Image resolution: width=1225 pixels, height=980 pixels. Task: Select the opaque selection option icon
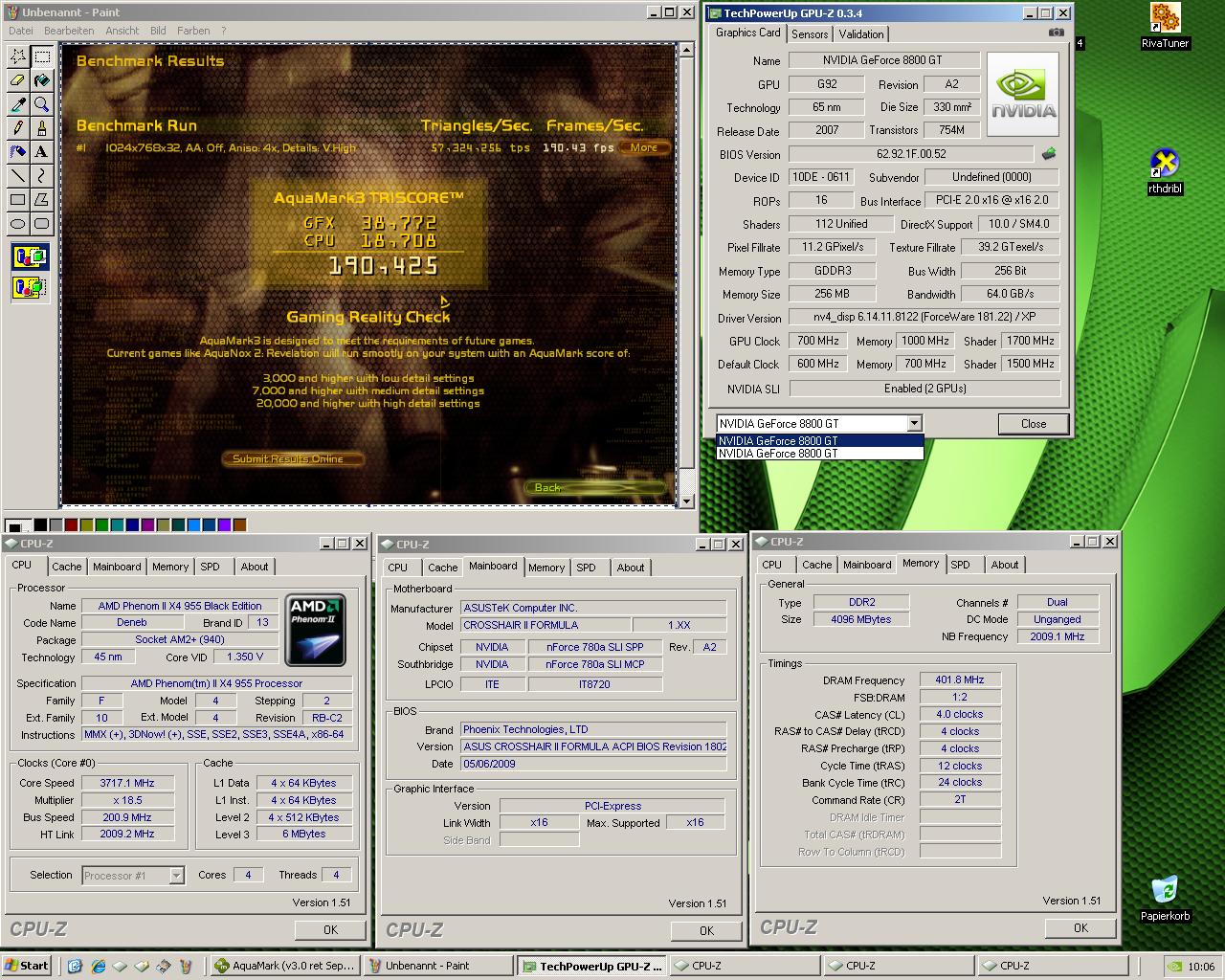(30, 256)
